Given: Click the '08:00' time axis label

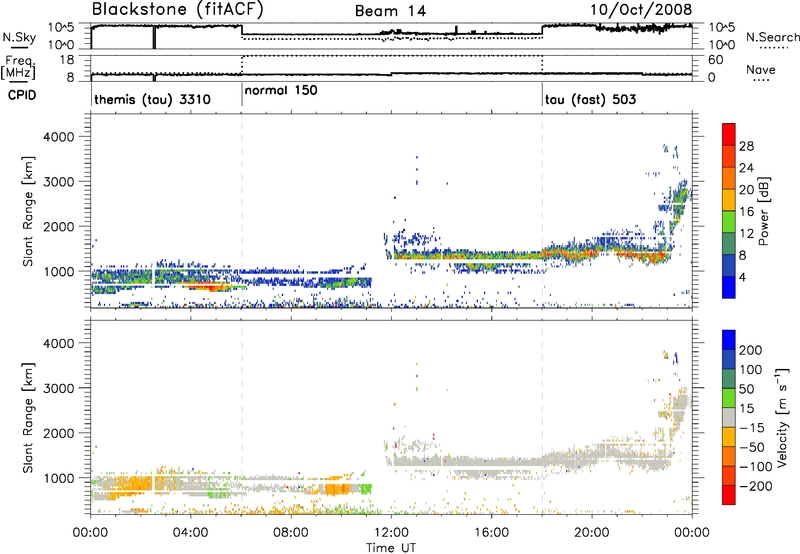Looking at the screenshot, I should pyautogui.click(x=291, y=533).
